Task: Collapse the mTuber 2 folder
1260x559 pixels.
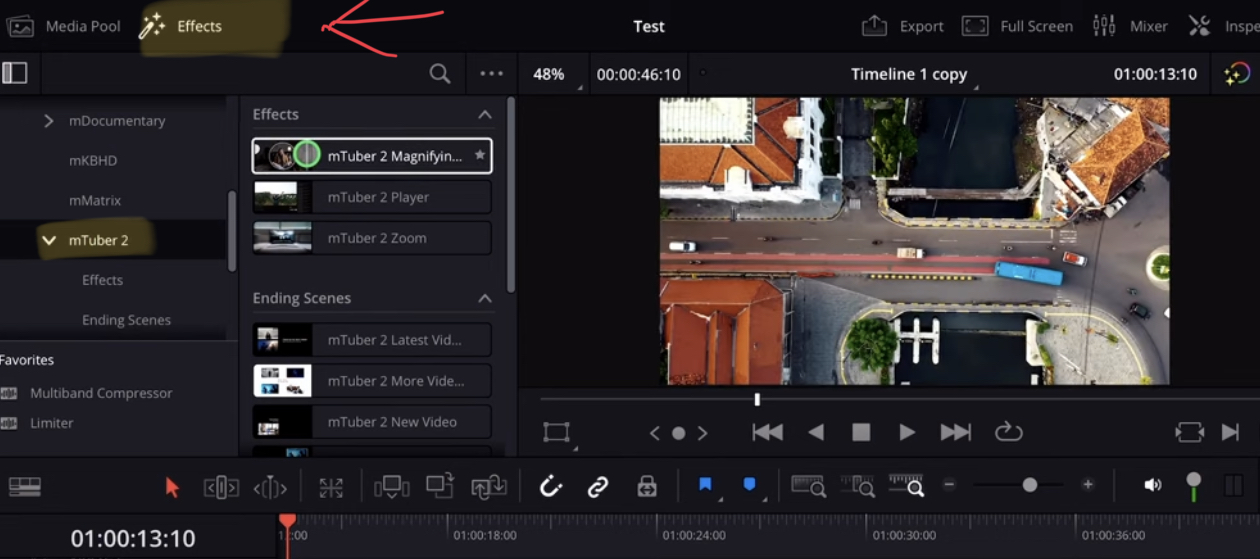Action: pyautogui.click(x=48, y=240)
